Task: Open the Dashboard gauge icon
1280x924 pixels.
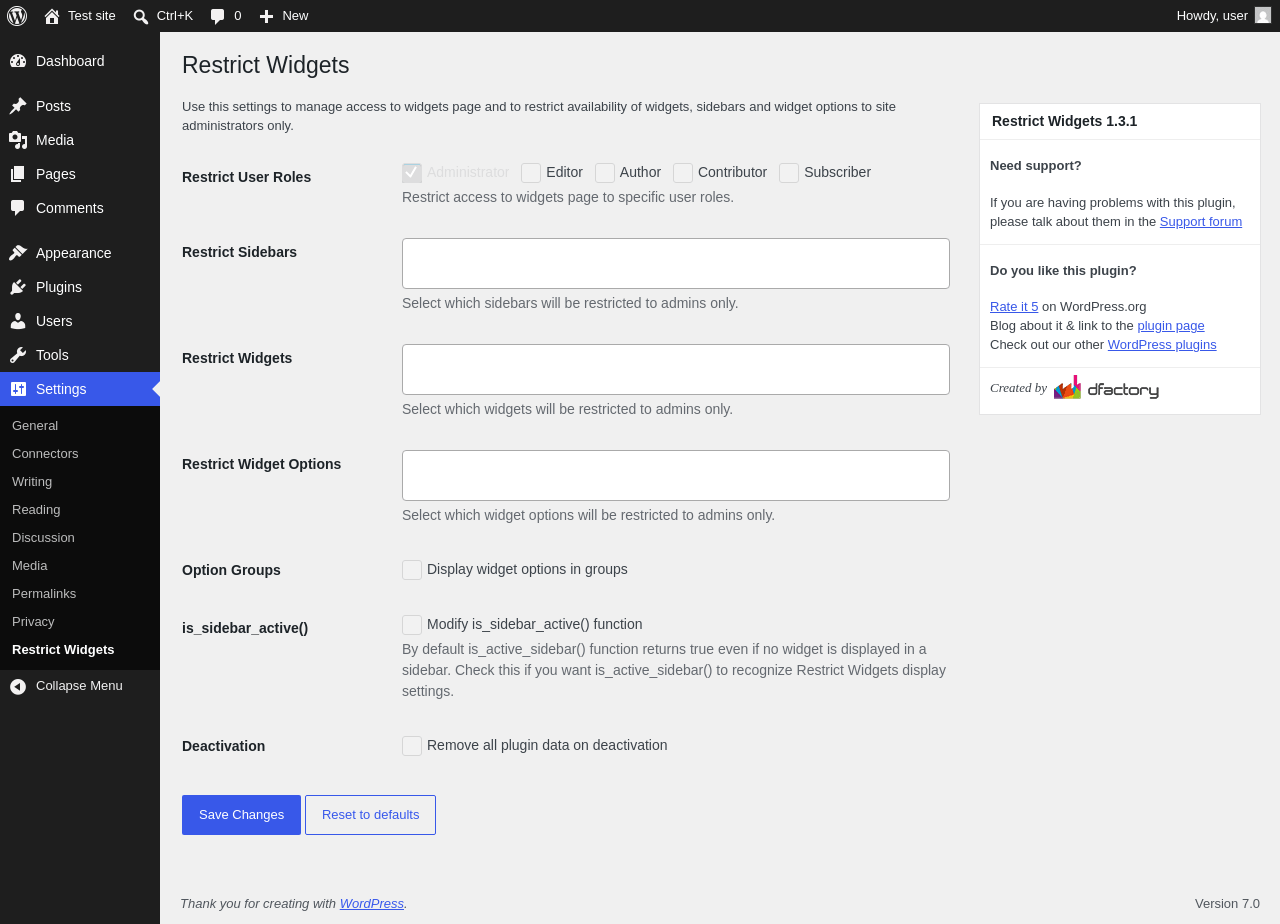Action: point(18,61)
